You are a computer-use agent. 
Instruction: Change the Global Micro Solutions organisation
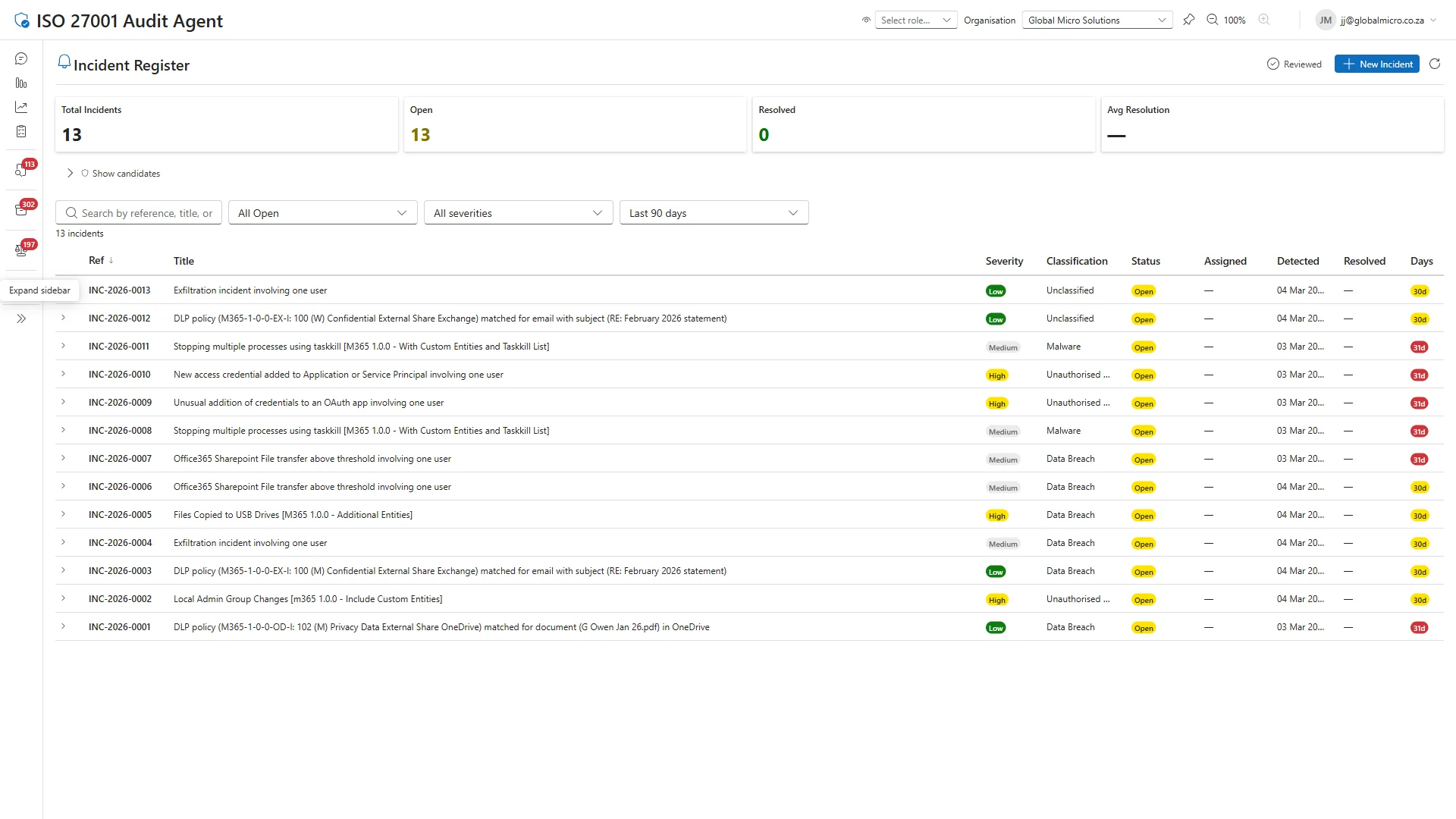[x=1097, y=20]
